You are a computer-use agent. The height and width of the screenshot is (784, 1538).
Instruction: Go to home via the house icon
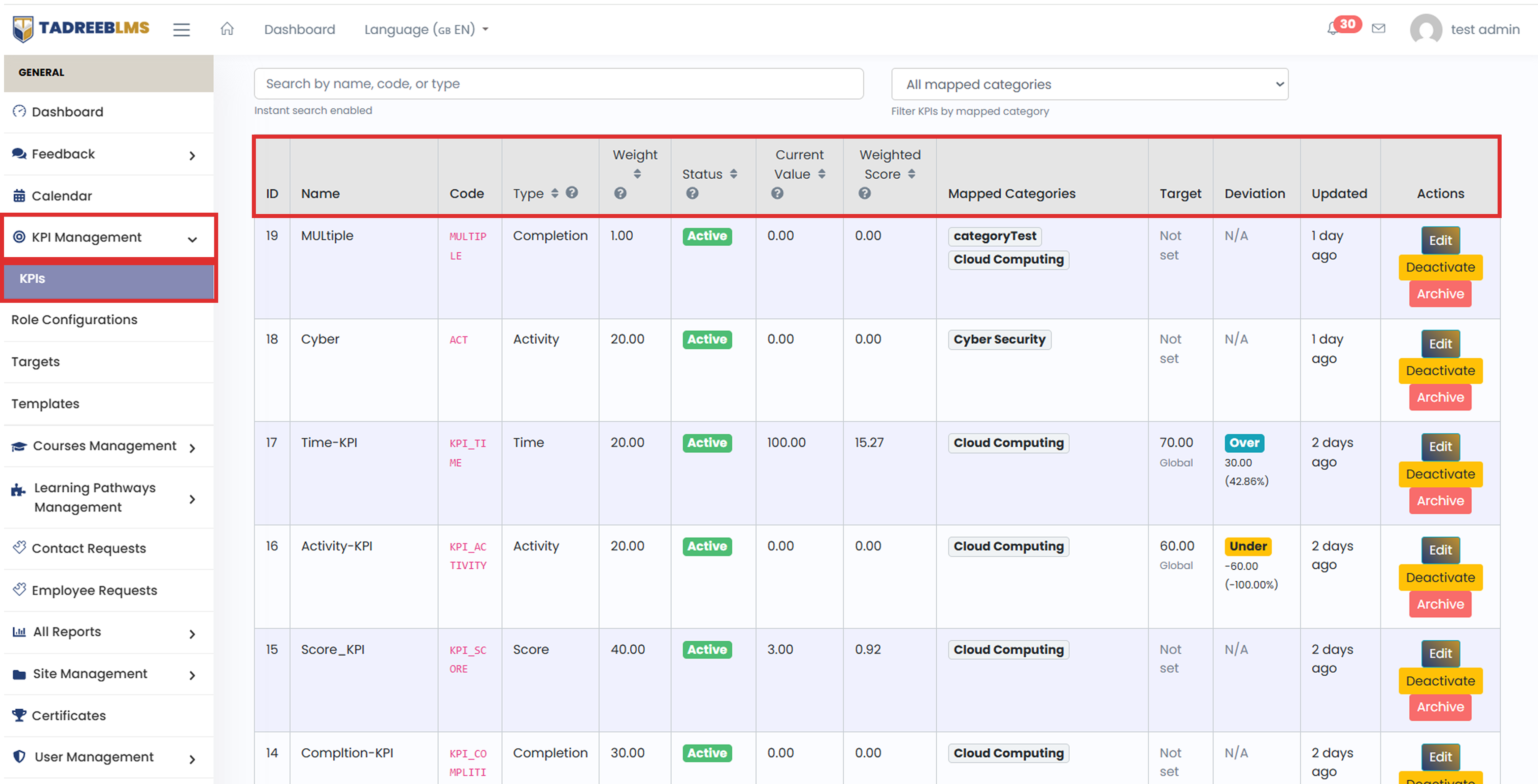coord(227,29)
